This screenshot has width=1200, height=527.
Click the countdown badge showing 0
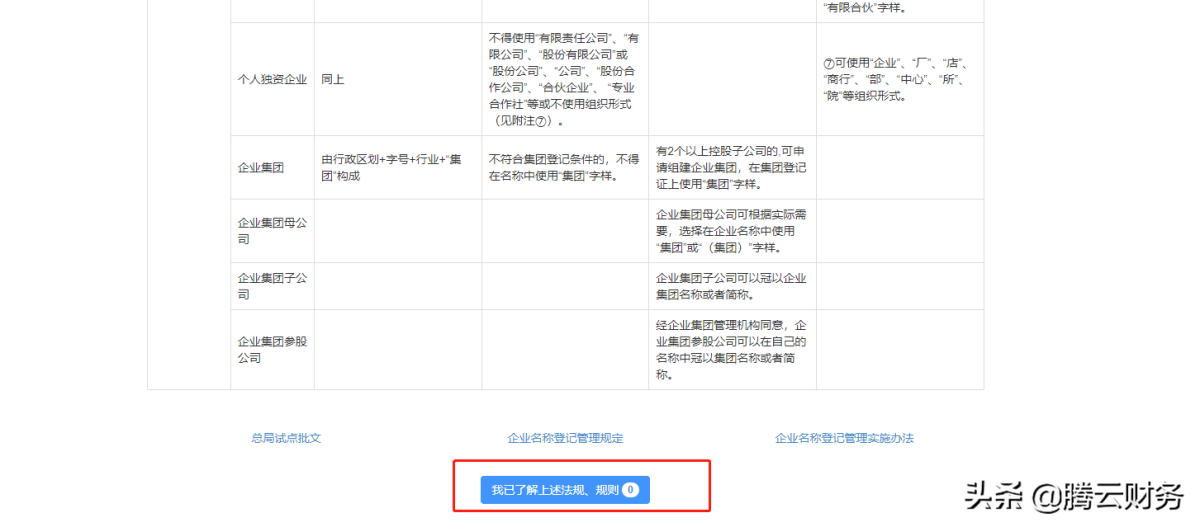pyautogui.click(x=630, y=490)
